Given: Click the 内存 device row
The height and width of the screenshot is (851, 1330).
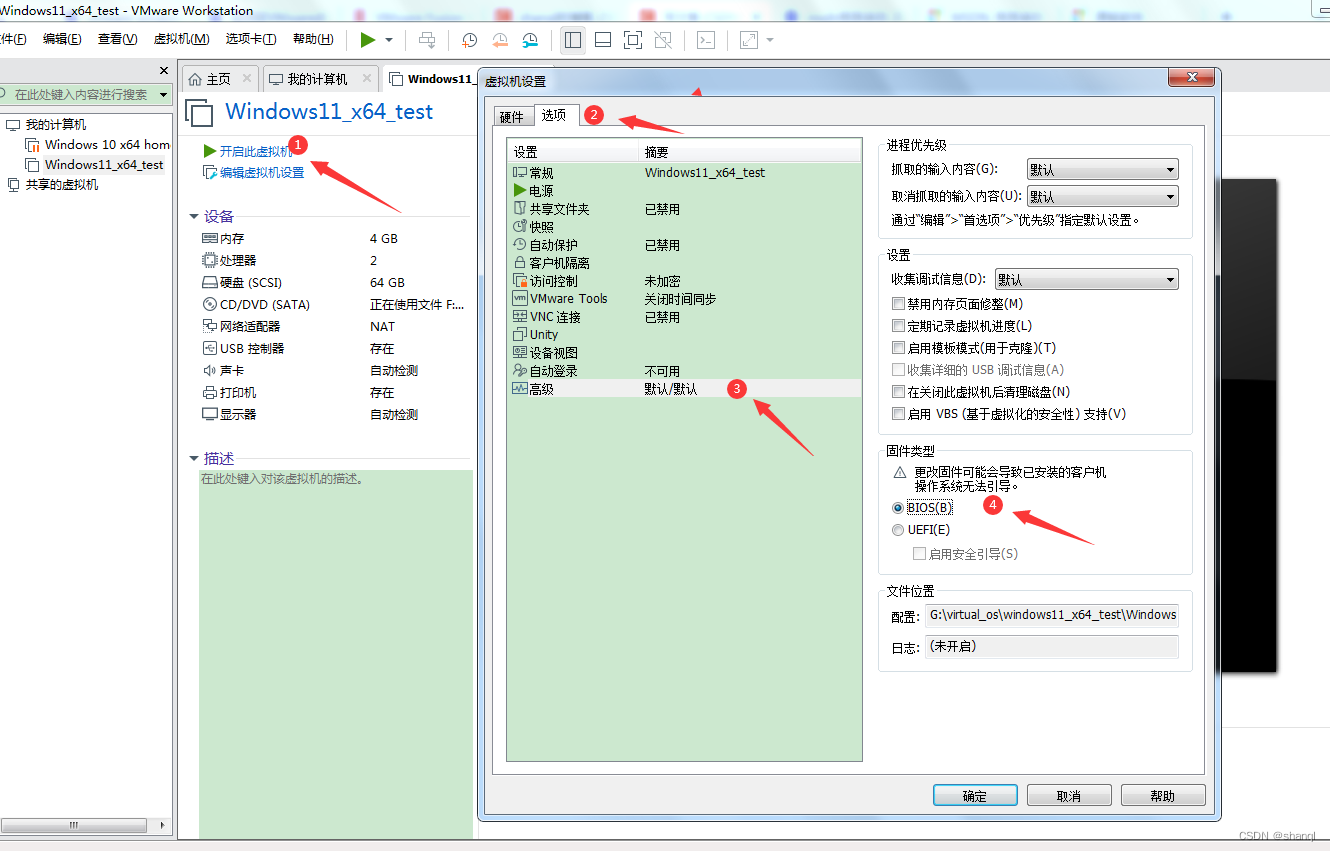Looking at the screenshot, I should [x=334, y=239].
